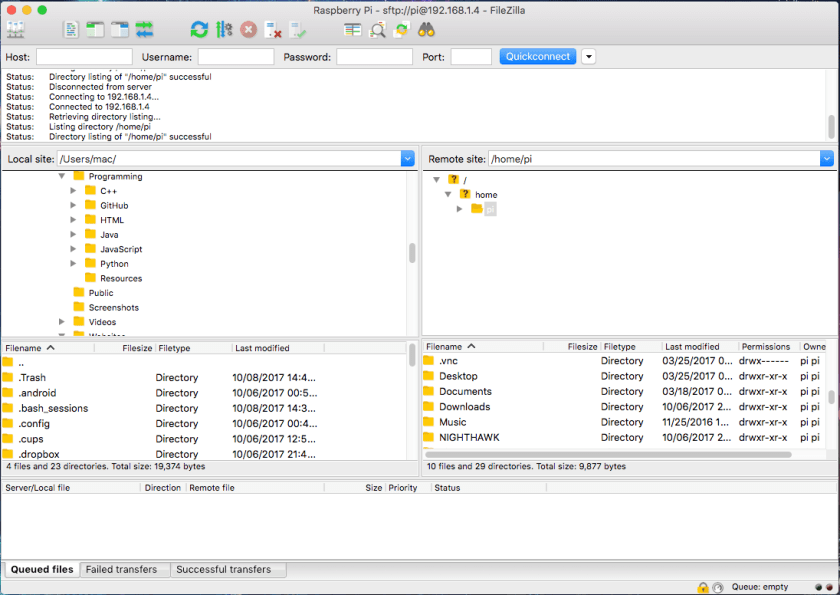Viewport: 840px width, 595px height.
Task: Click the remote home folder question icon
Action: coord(465,194)
